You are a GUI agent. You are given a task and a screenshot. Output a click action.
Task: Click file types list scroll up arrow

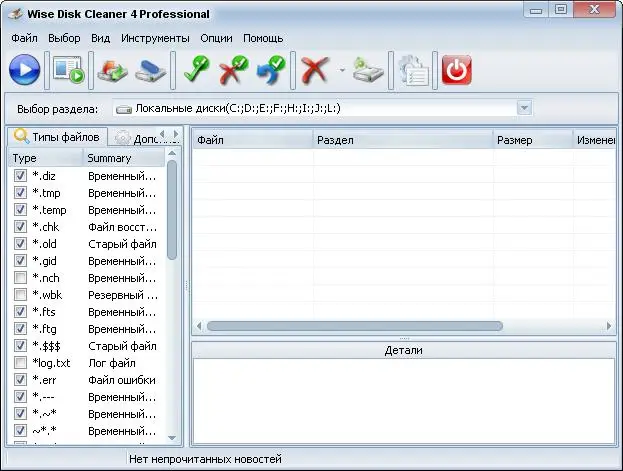(x=172, y=153)
